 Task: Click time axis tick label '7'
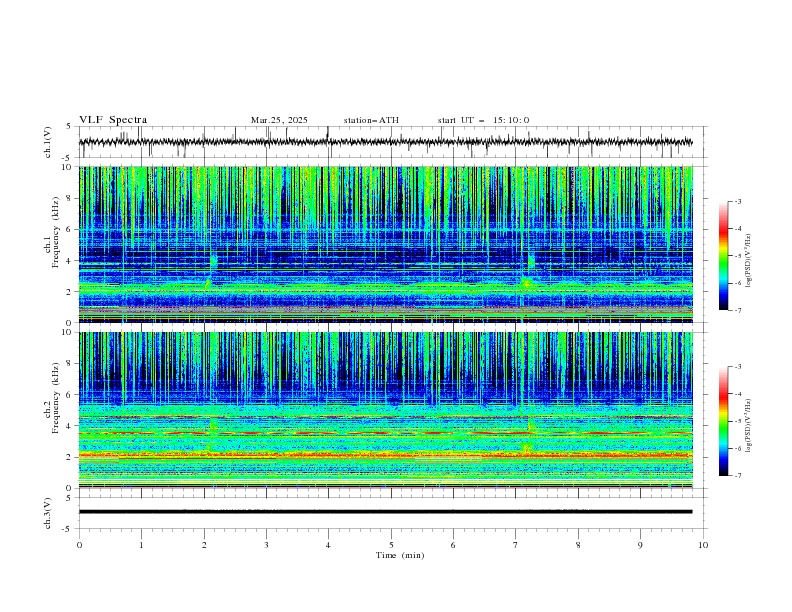point(516,545)
